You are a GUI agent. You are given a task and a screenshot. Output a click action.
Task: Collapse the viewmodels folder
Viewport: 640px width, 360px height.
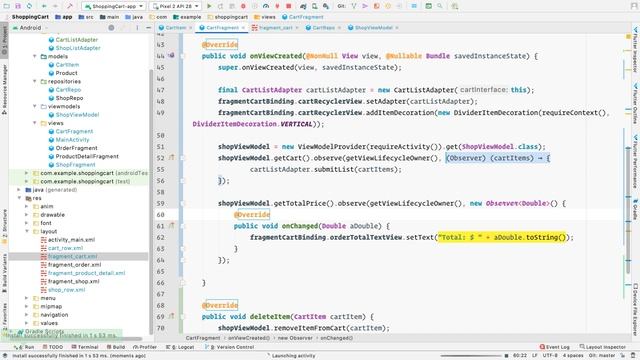click(35, 106)
